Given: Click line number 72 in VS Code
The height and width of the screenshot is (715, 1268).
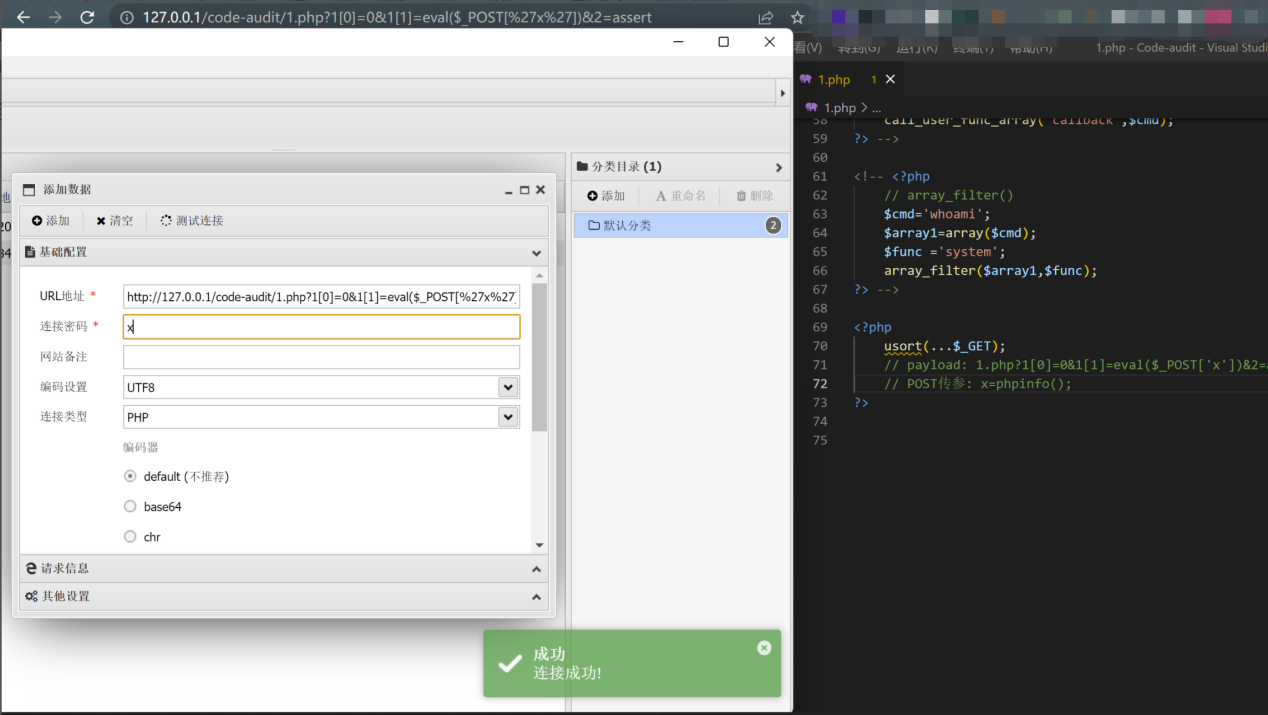Looking at the screenshot, I should tap(820, 384).
